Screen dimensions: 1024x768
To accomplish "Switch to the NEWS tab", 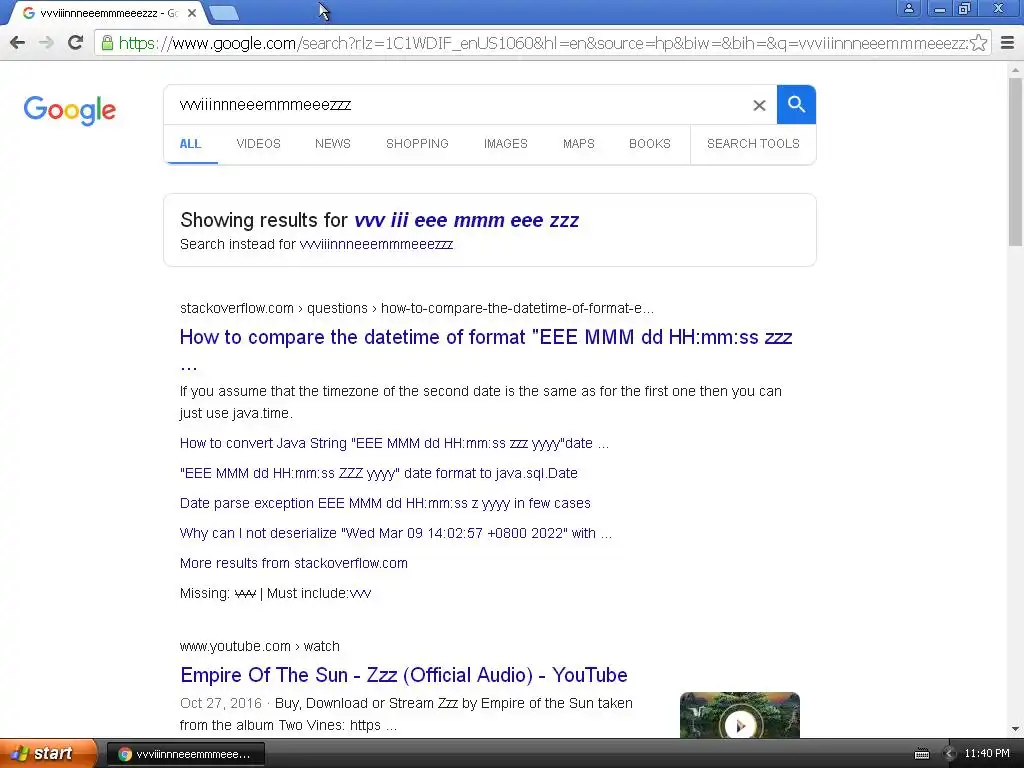I will [333, 144].
